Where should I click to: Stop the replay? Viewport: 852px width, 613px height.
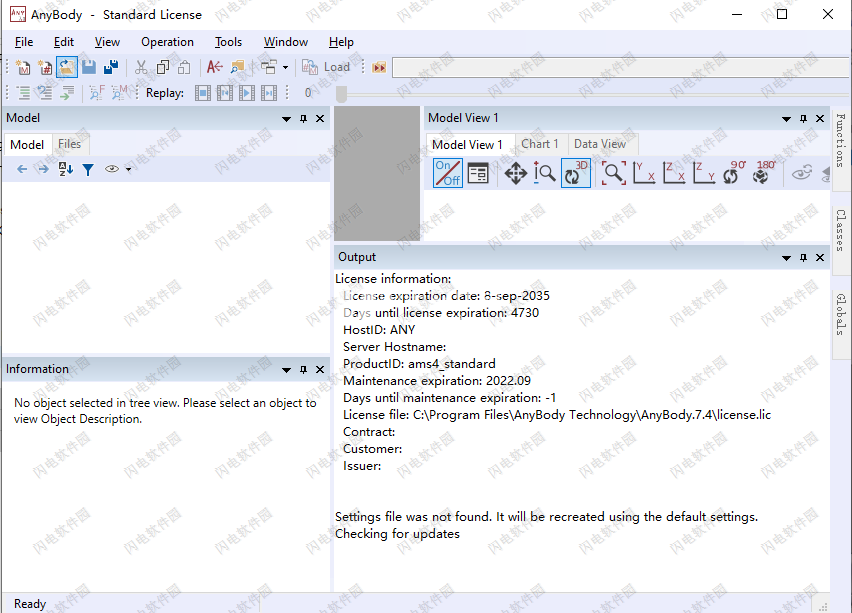coord(203,93)
